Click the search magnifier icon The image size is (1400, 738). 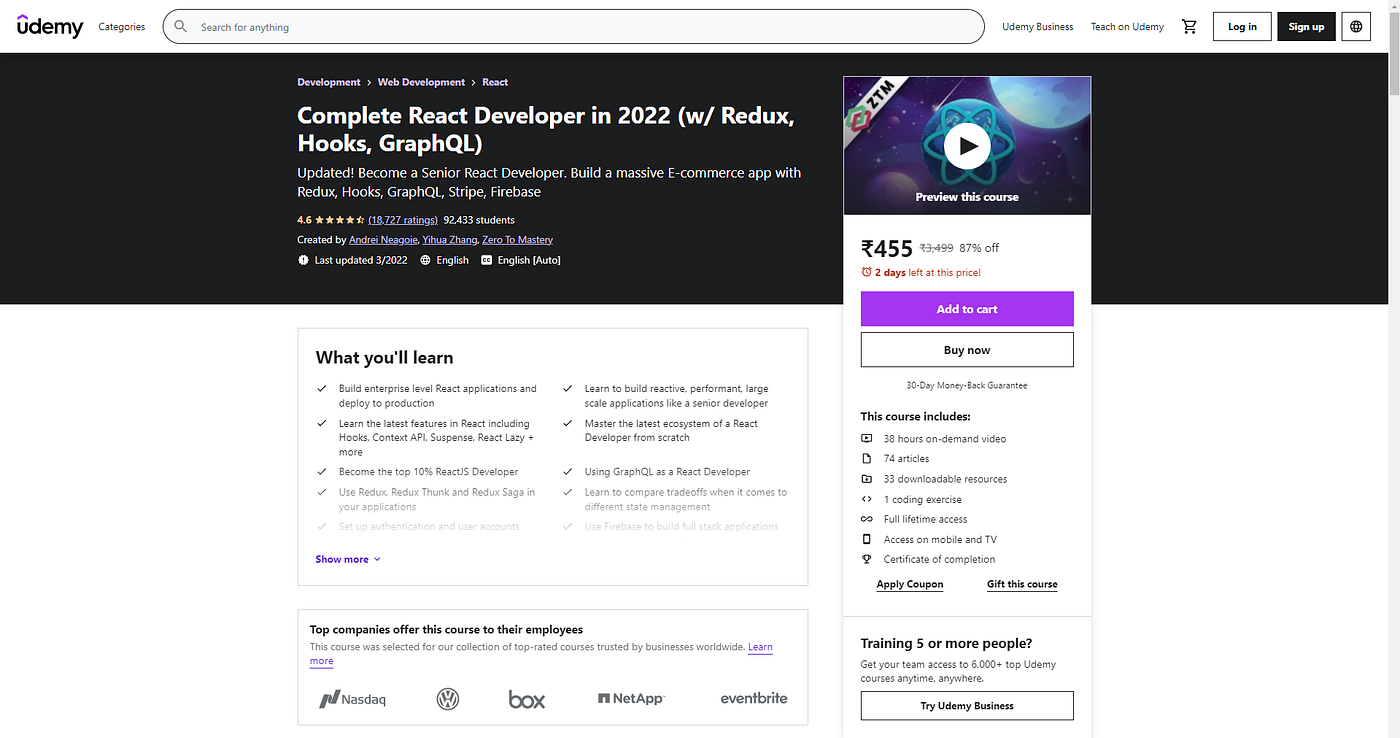tap(181, 27)
